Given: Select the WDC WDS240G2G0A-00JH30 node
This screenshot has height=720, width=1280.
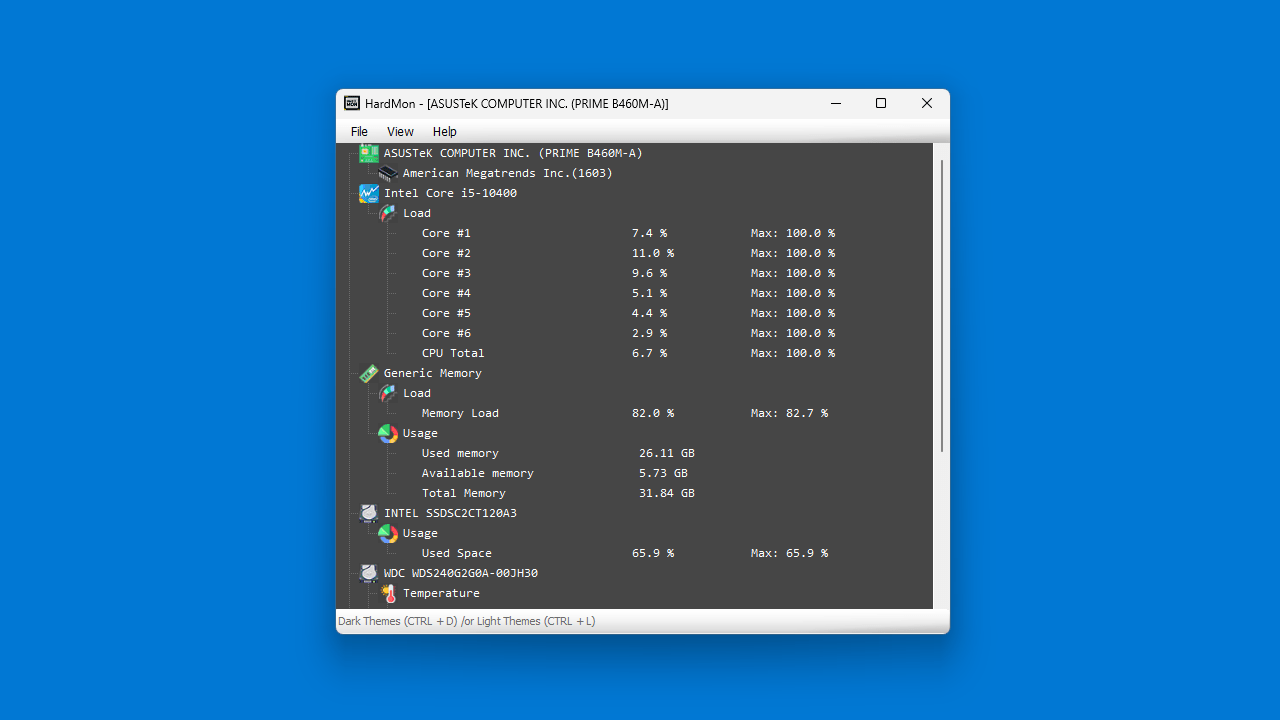Looking at the screenshot, I should (x=461, y=573).
